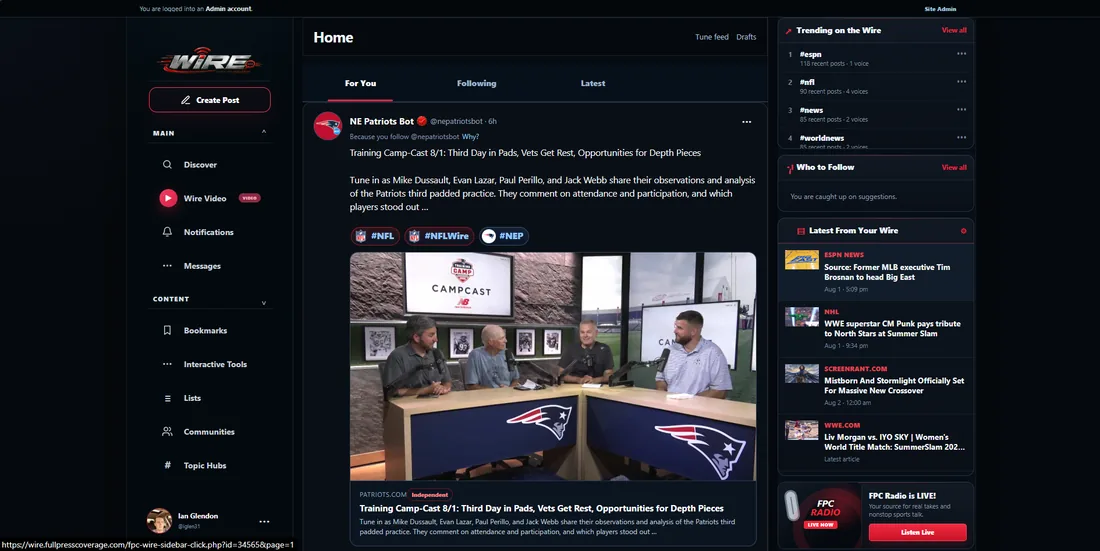Open Drafts link
Image resolution: width=1100 pixels, height=551 pixels.
746,37
